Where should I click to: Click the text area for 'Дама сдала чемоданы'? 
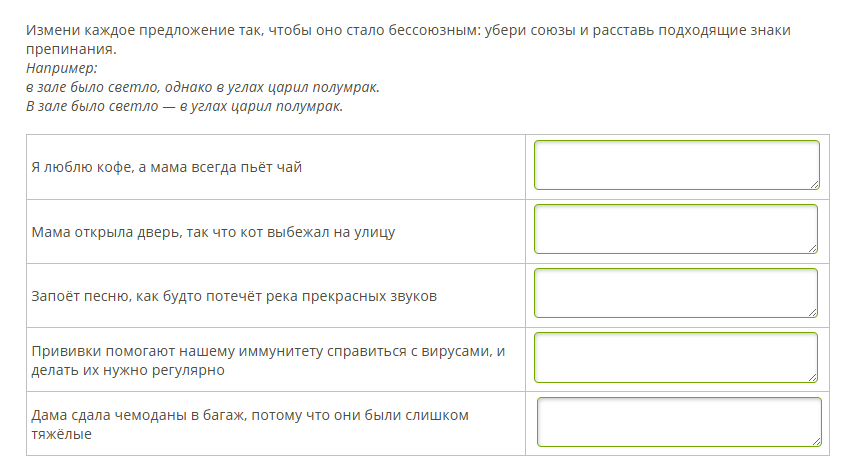679,422
